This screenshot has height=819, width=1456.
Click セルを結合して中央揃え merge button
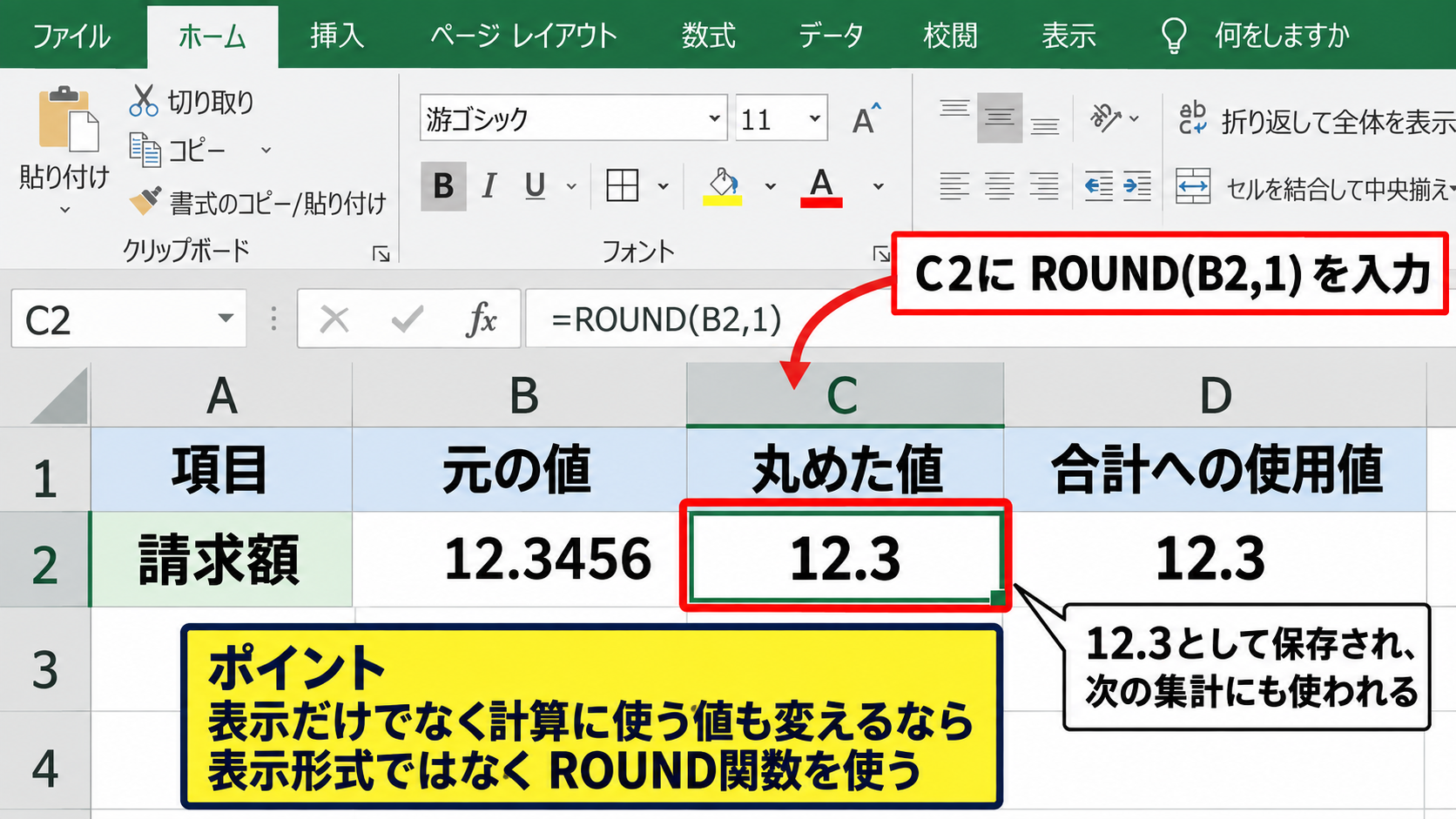[x=1313, y=186]
